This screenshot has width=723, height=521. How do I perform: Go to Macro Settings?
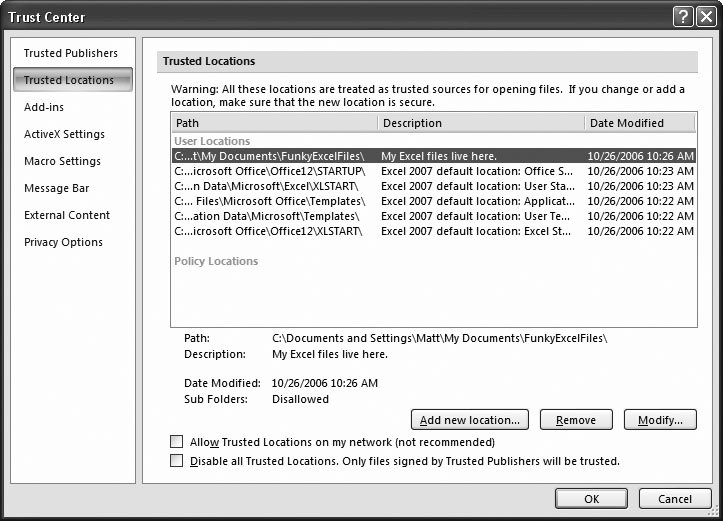click(x=62, y=161)
